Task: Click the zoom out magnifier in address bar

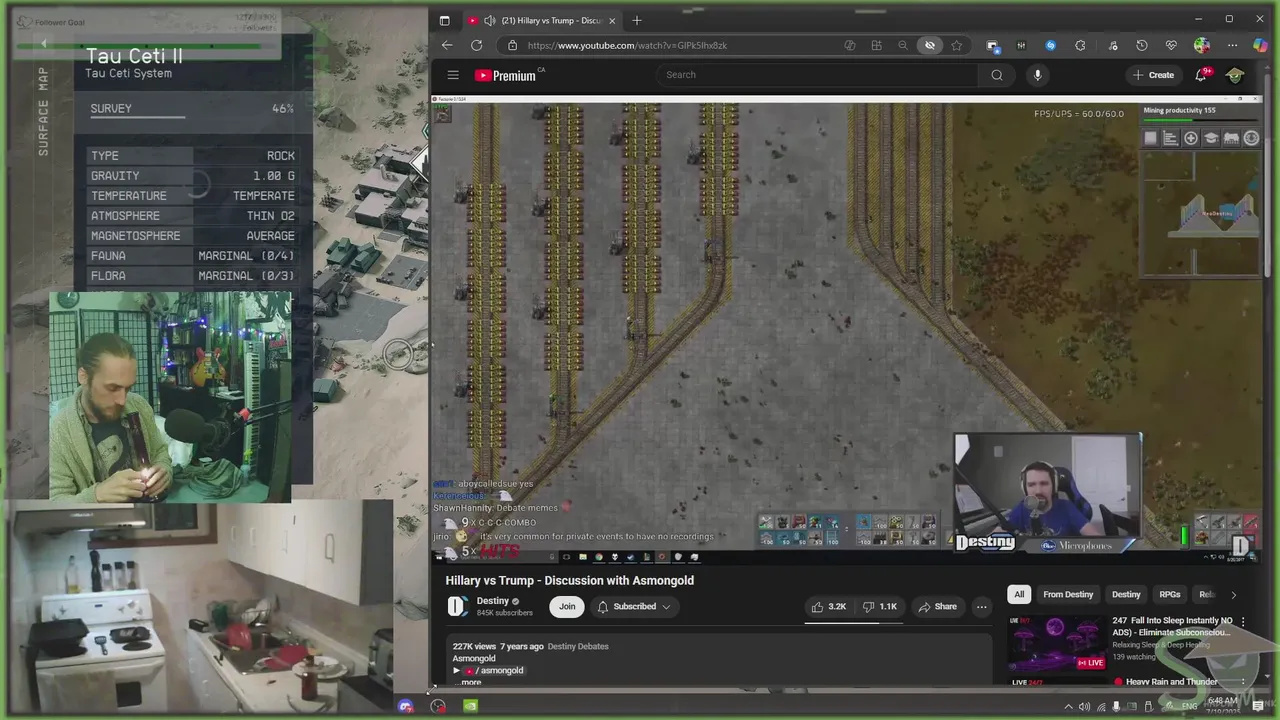Action: coord(903,45)
